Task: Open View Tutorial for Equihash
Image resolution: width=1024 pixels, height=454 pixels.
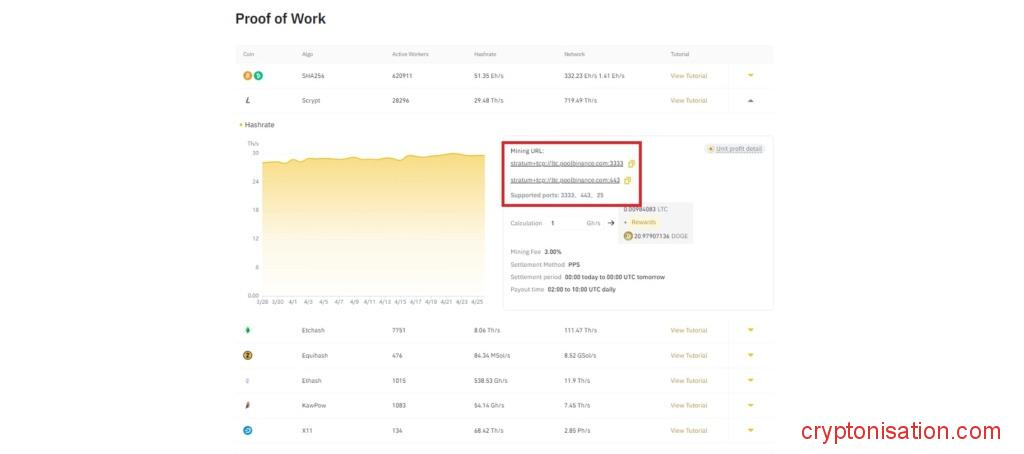Action: 688,355
